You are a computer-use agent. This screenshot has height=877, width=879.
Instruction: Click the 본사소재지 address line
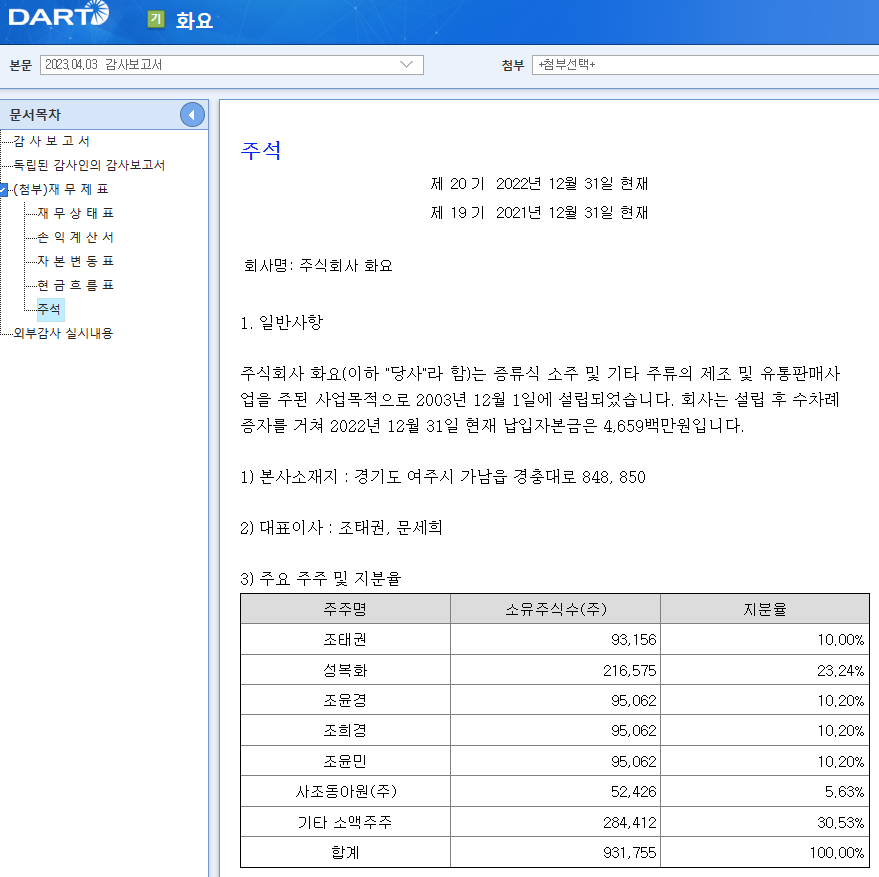[x=443, y=477]
